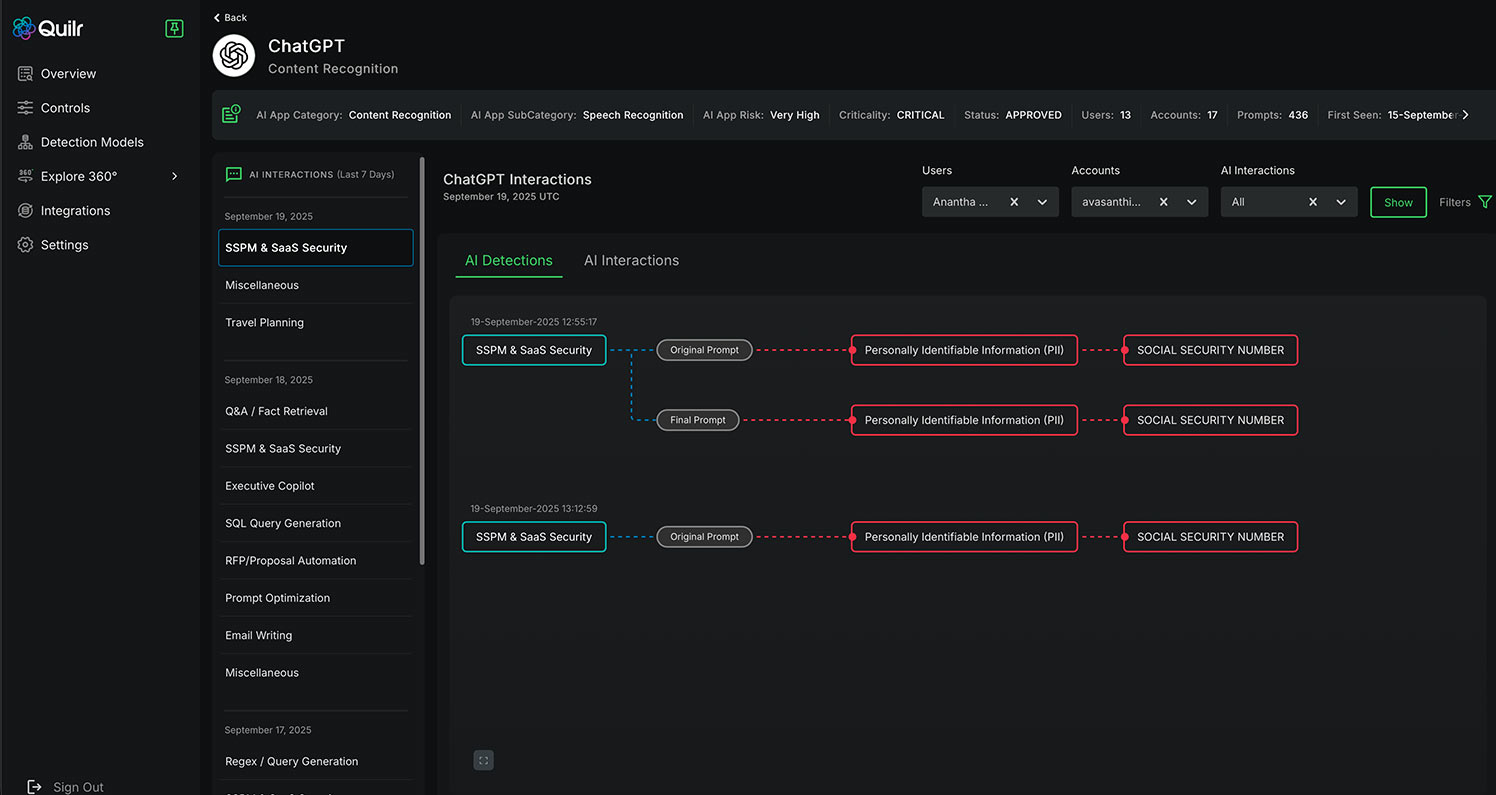Click the Overview sidebar icon
This screenshot has height=795, width=1496.
(x=25, y=74)
